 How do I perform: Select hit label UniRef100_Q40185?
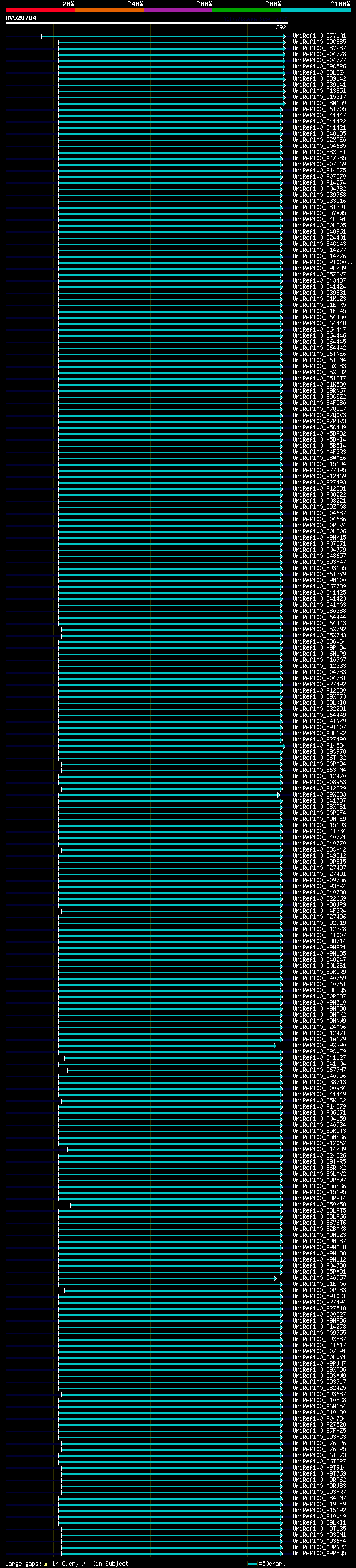click(x=319, y=134)
